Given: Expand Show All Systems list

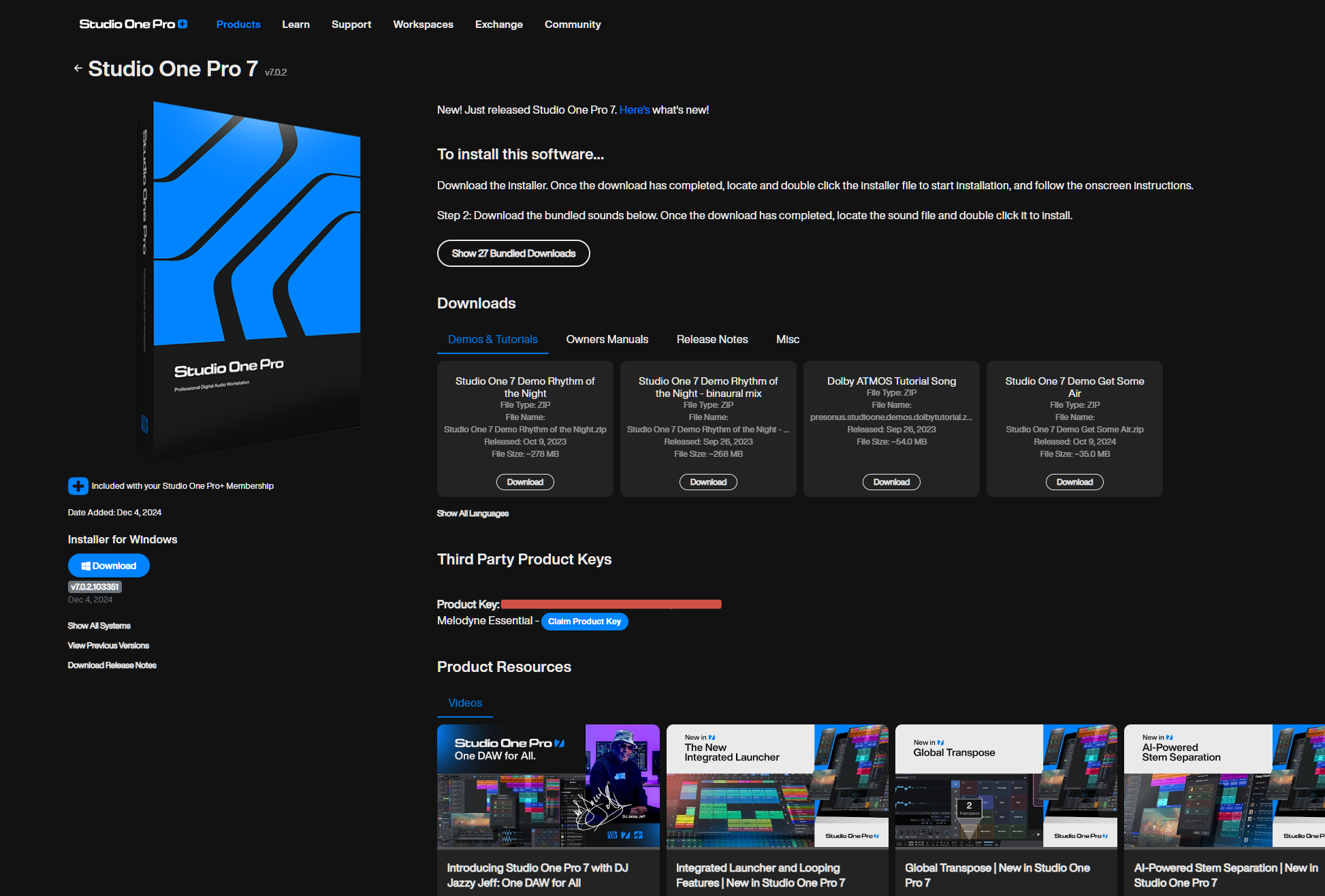Looking at the screenshot, I should pos(99,626).
